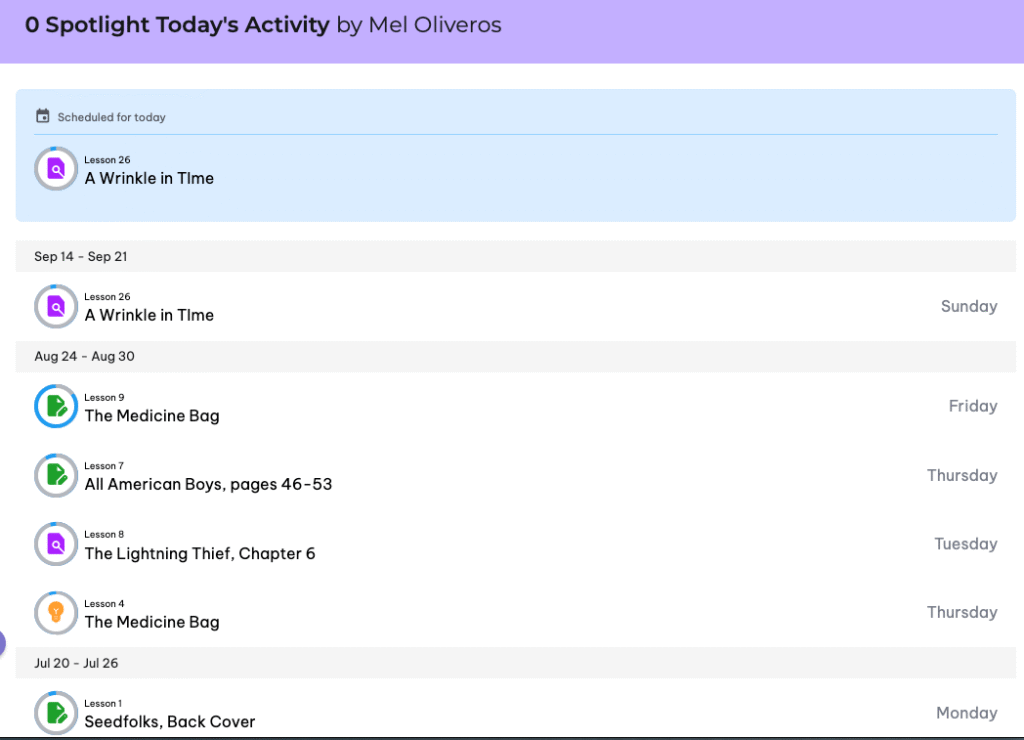Select The Lightning Thief, Chapter 6
This screenshot has height=740, width=1024.
(x=200, y=553)
